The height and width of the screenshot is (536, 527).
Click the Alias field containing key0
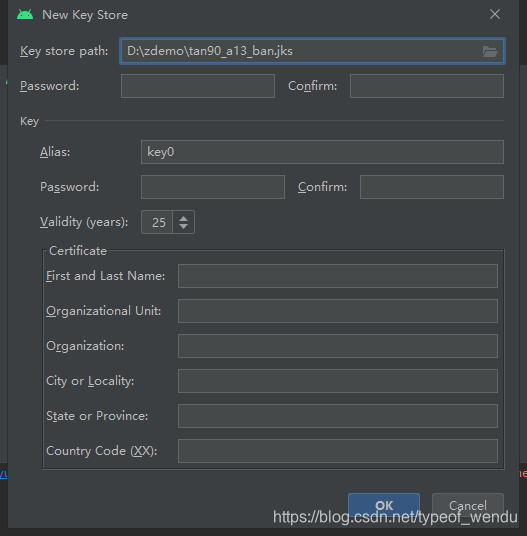(322, 152)
